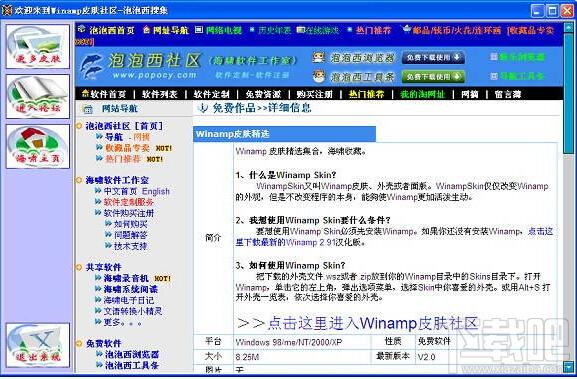Click the house icon before 网址导航
The height and width of the screenshot is (379, 577).
[146, 29]
